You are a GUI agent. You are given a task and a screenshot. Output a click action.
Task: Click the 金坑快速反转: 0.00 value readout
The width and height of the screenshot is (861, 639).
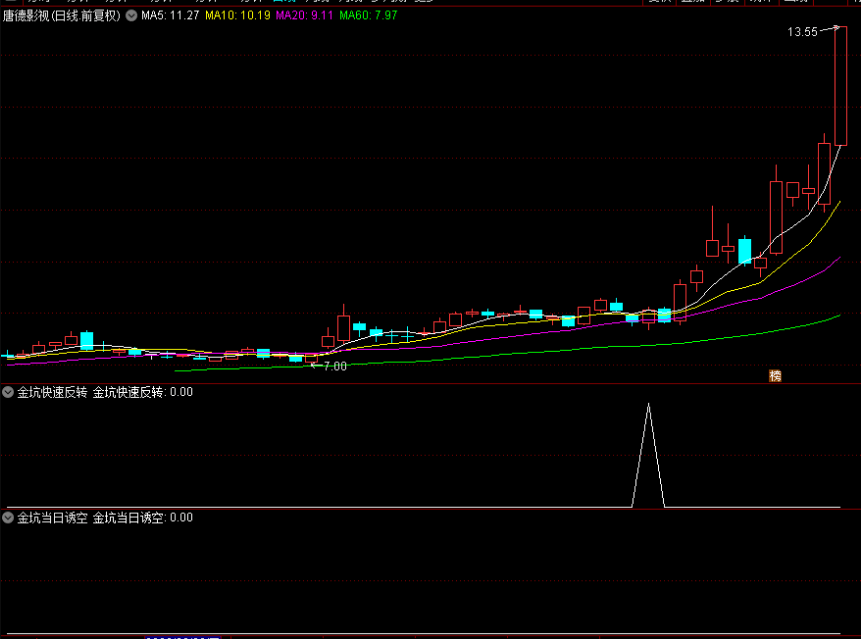coord(143,392)
